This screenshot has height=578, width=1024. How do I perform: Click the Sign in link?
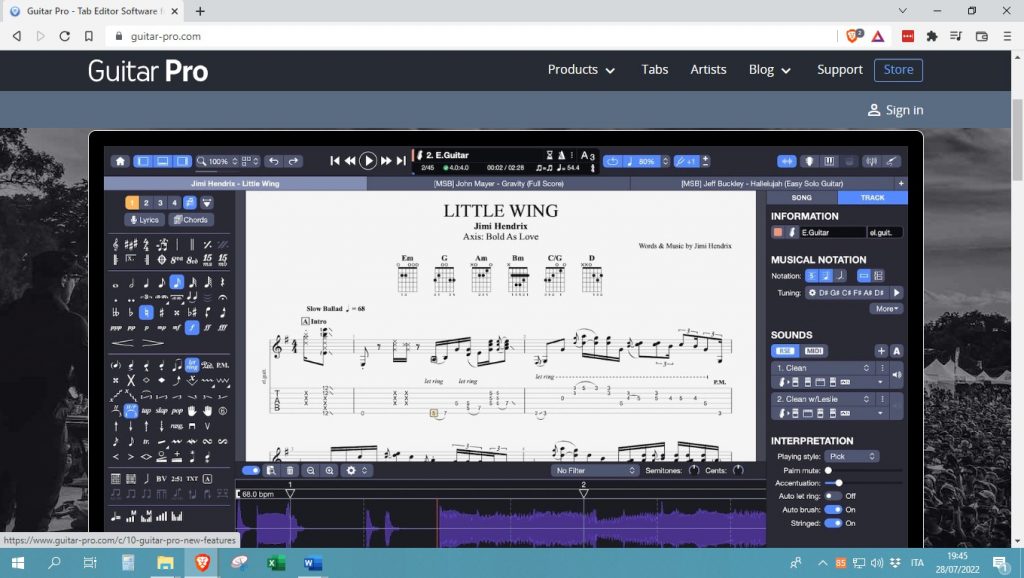pos(894,110)
